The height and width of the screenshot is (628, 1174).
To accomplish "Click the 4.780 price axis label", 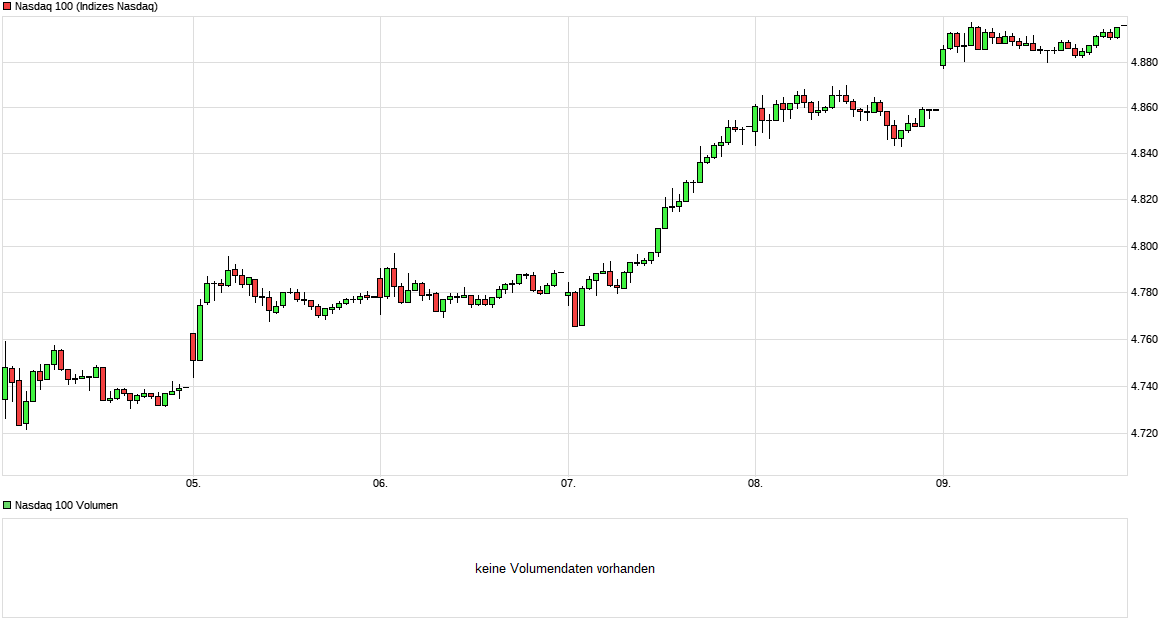I will coord(1144,293).
